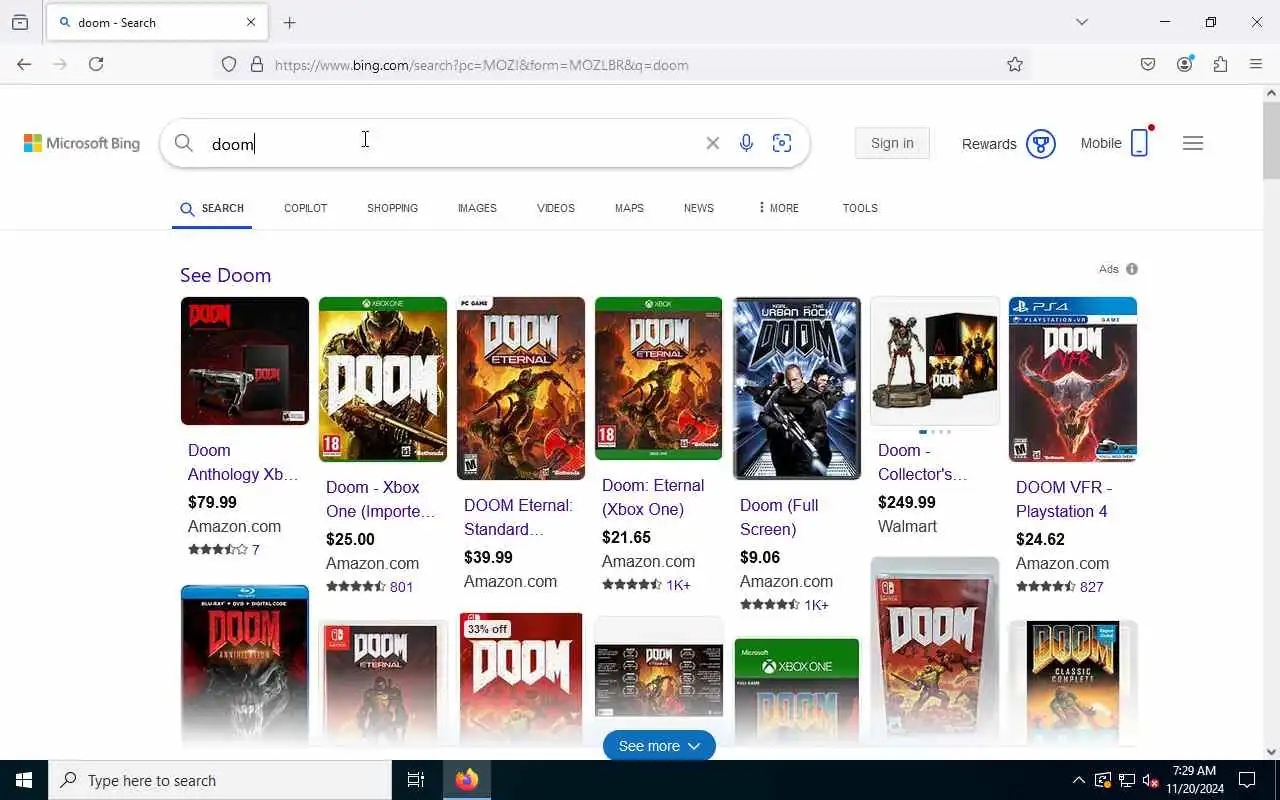The width and height of the screenshot is (1280, 800).
Task: Open Firefox application hamburger menu
Action: point(1256,64)
